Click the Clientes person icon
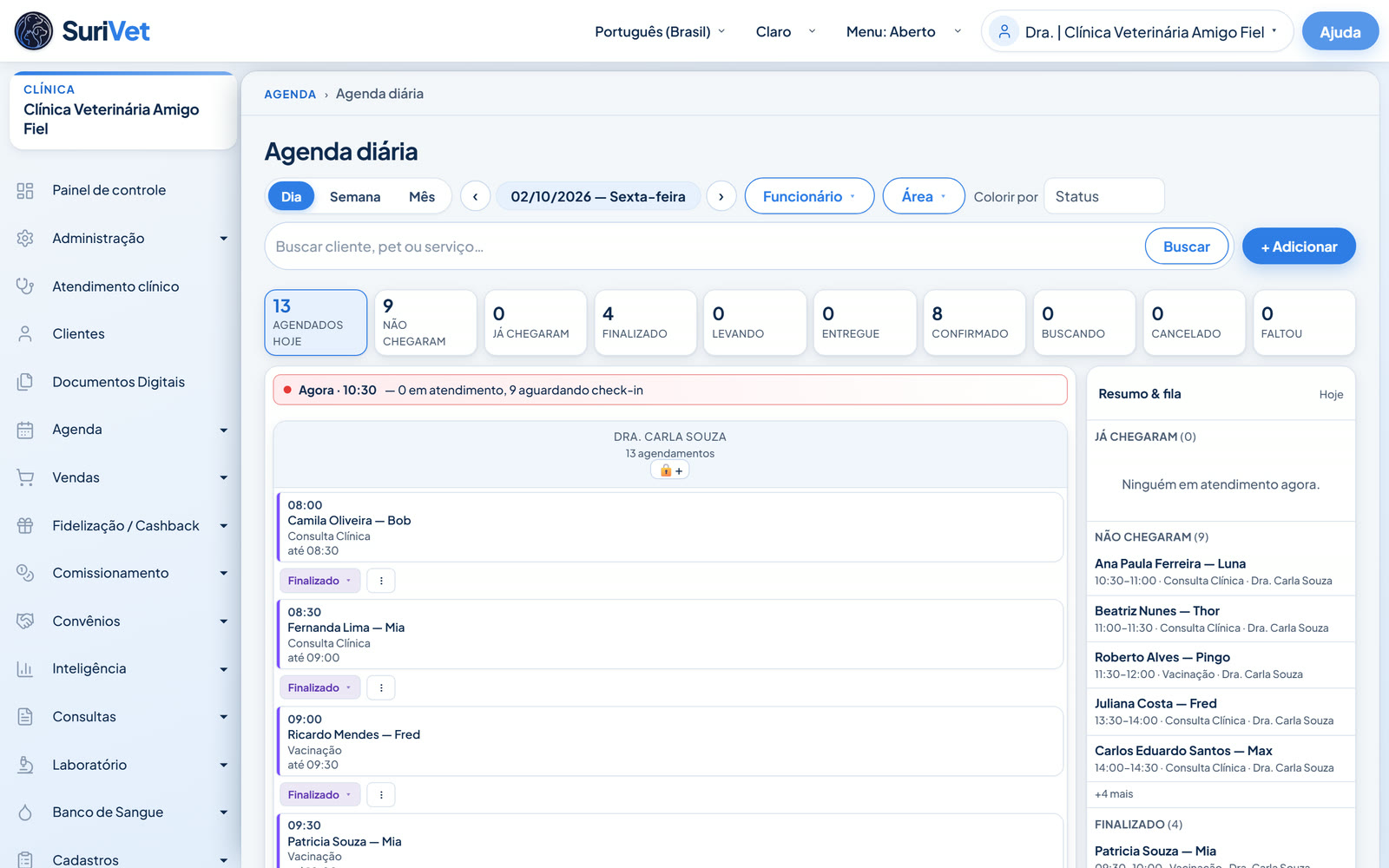Image resolution: width=1389 pixels, height=868 pixels. pos(25,334)
